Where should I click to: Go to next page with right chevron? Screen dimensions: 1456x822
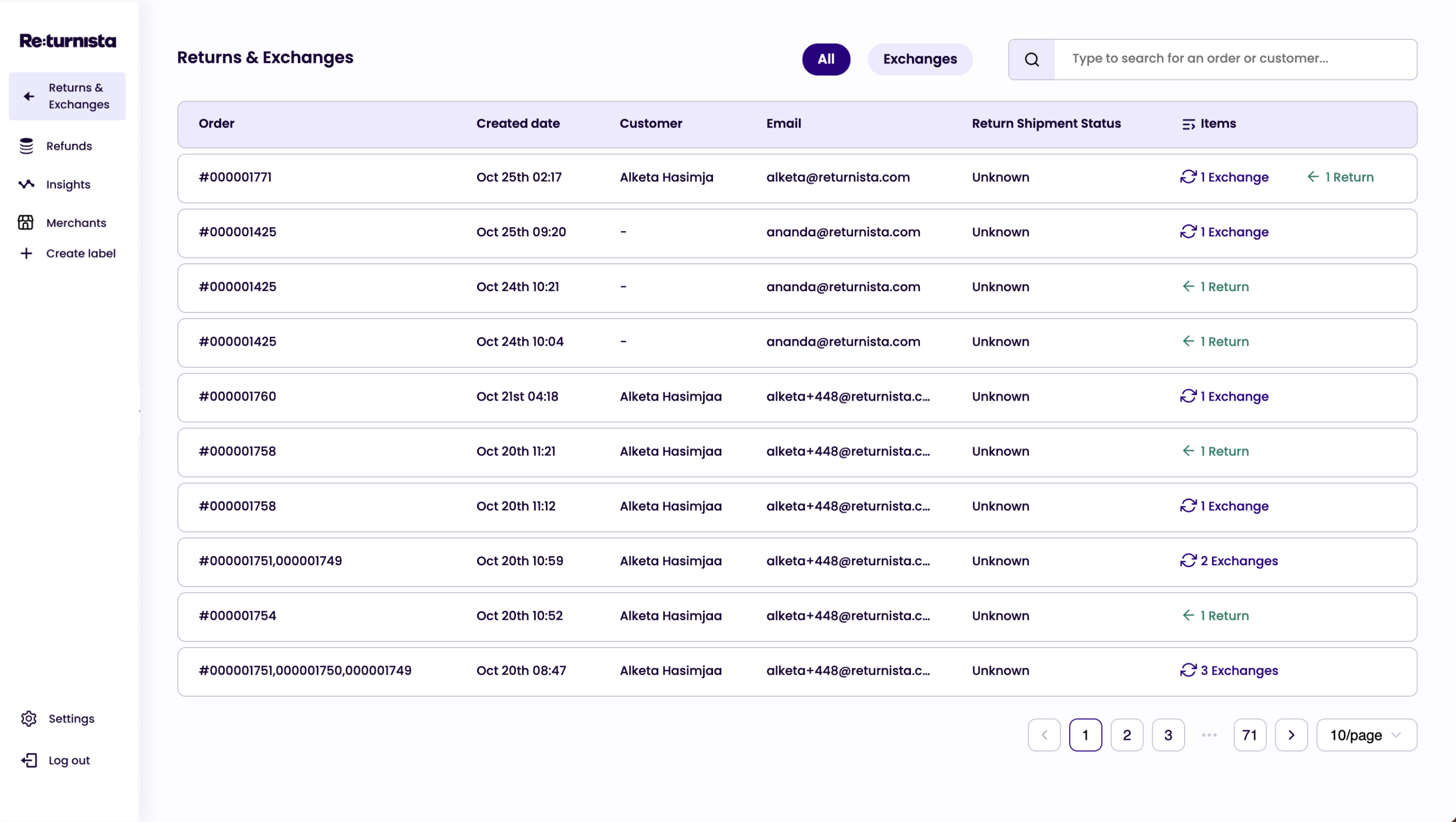[1291, 735]
